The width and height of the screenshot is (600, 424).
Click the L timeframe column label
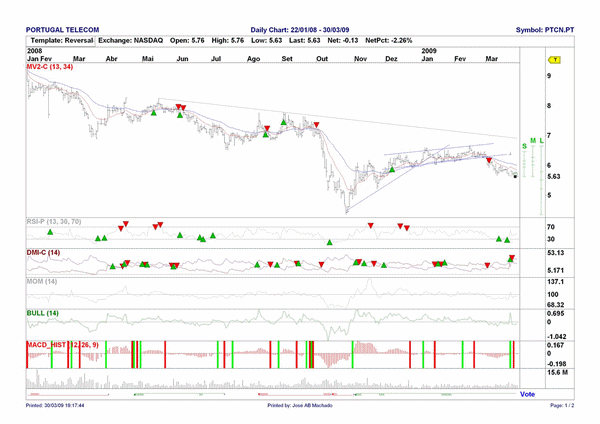tap(541, 141)
